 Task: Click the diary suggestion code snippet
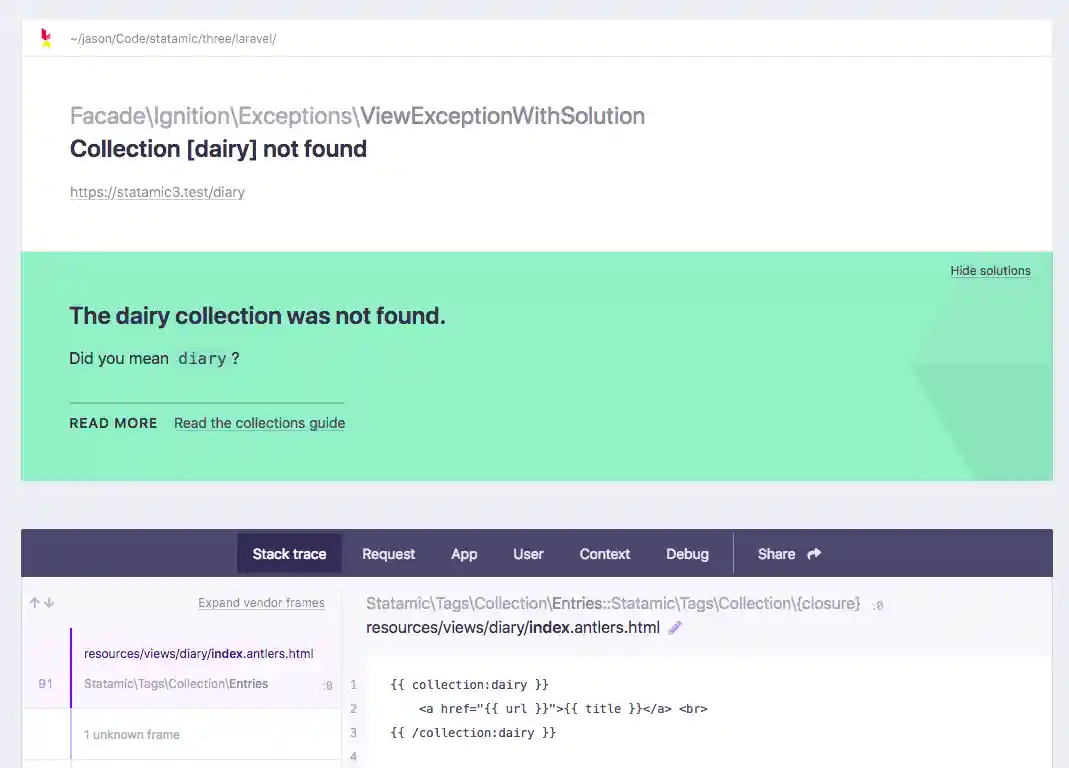click(202, 358)
